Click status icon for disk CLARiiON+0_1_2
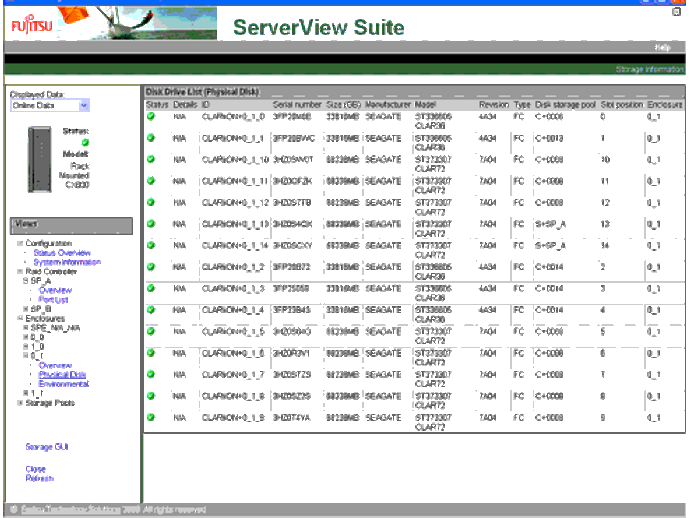Screen dimensions: 690x518 [151, 267]
